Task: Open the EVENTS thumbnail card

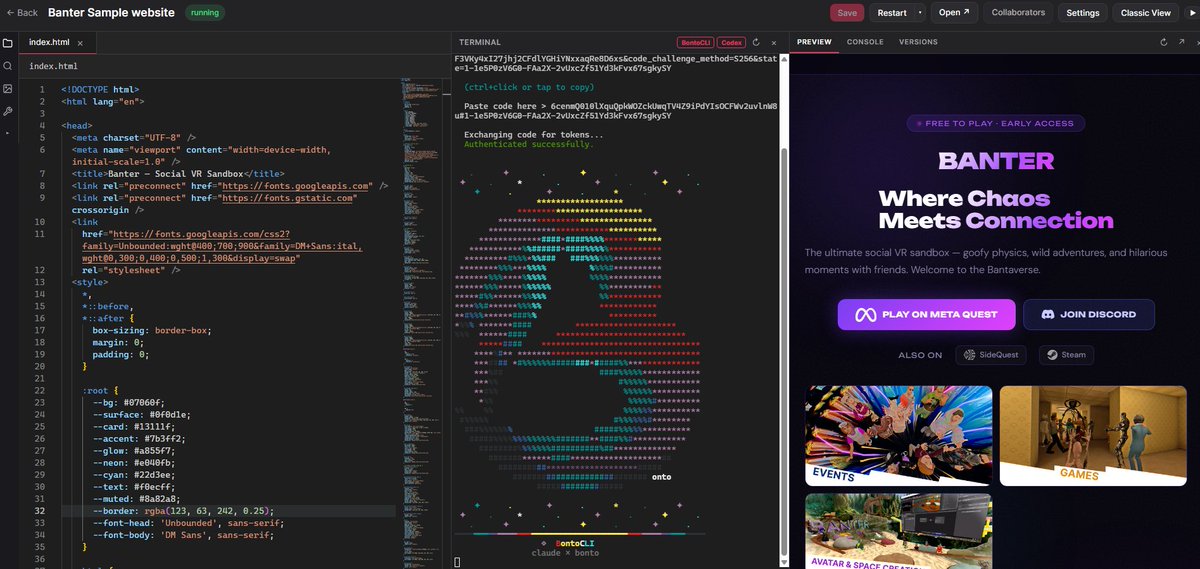Action: click(x=898, y=436)
